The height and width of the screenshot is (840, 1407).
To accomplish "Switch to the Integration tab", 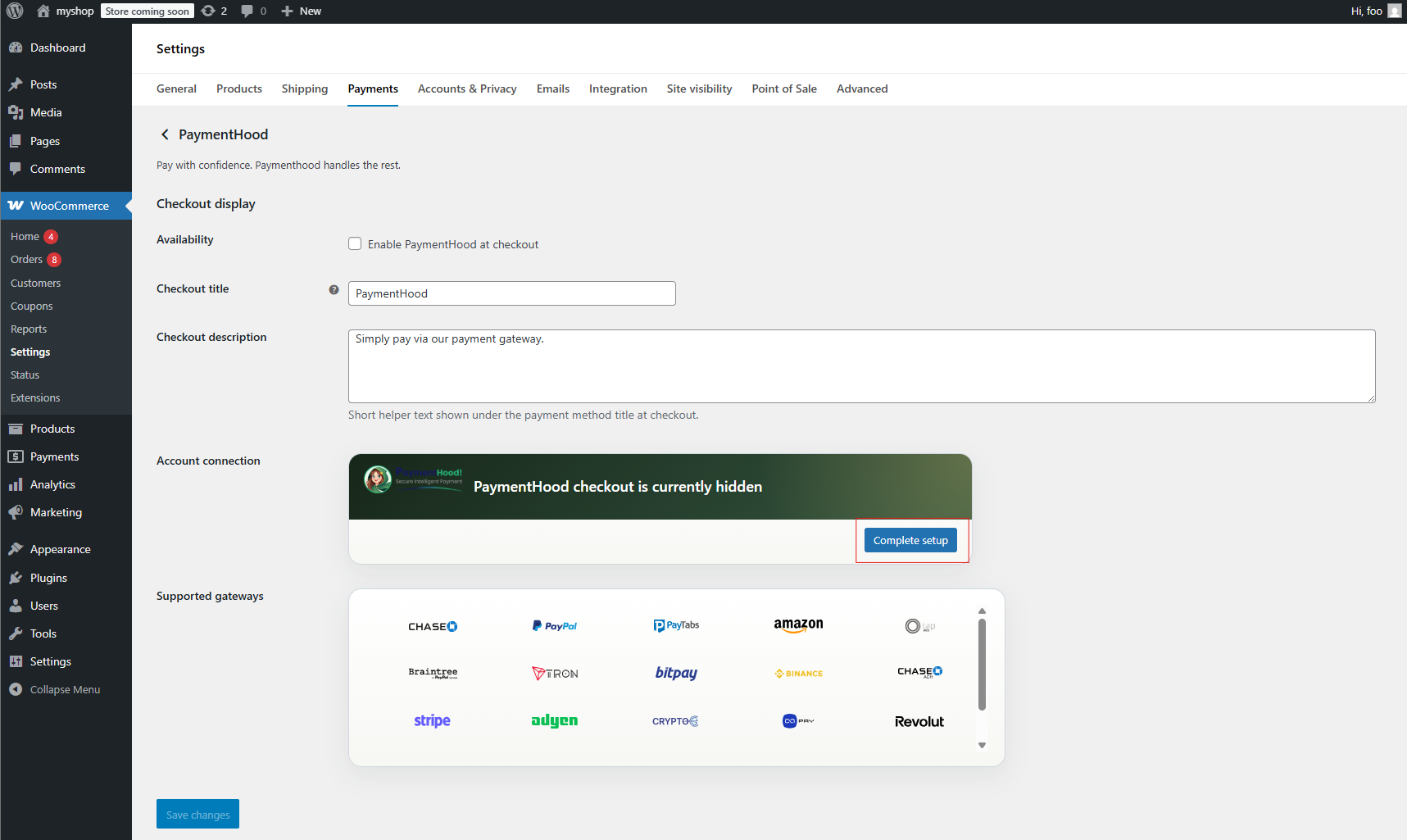I will tap(618, 89).
